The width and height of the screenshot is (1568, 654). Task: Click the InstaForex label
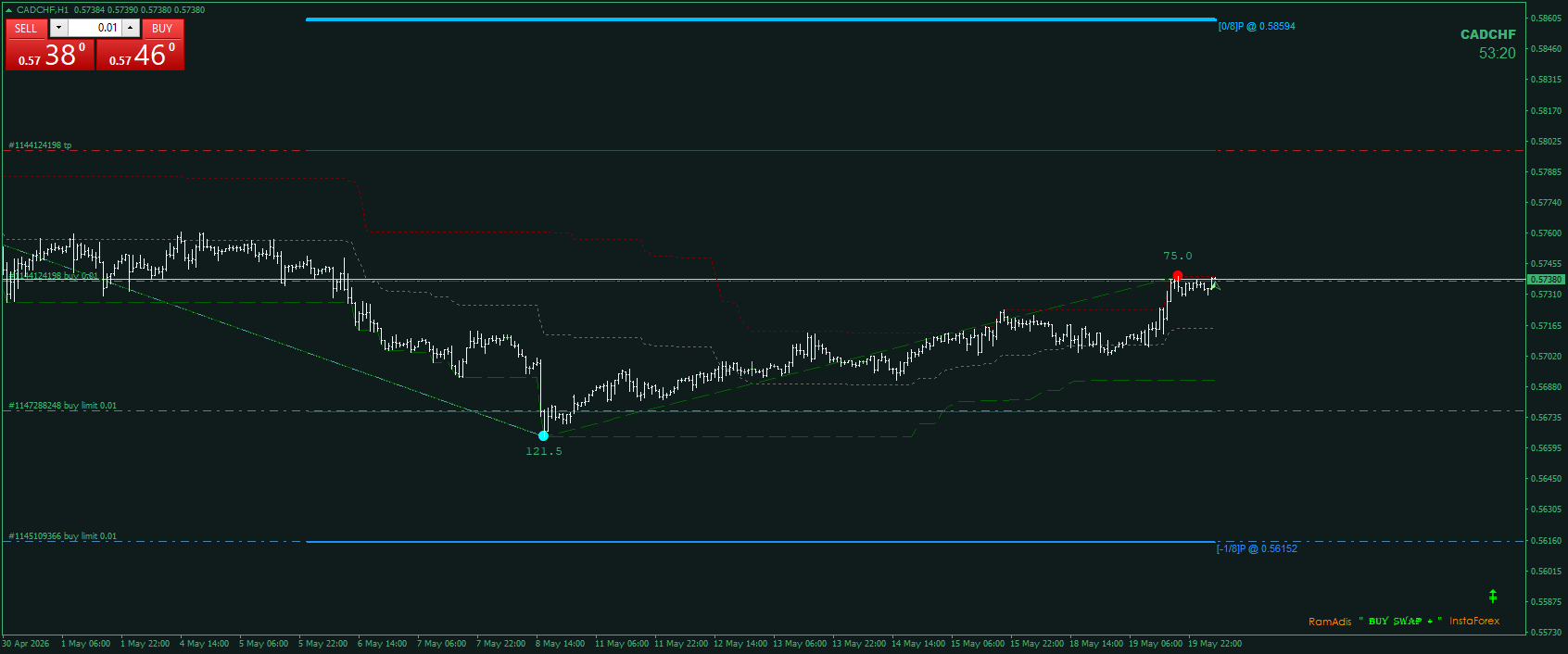(1474, 621)
